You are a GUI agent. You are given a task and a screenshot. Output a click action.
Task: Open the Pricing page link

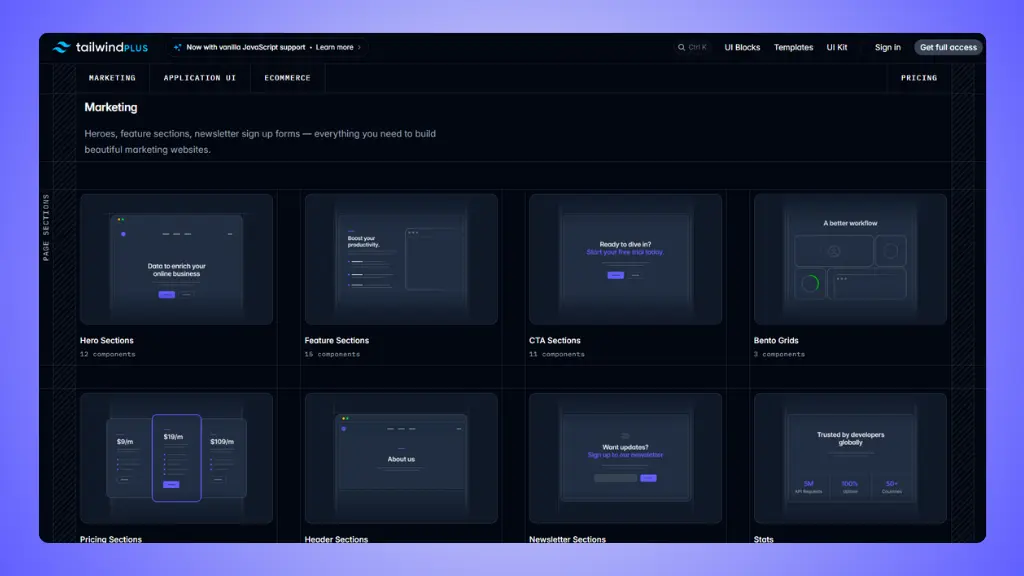pyautogui.click(x=918, y=77)
